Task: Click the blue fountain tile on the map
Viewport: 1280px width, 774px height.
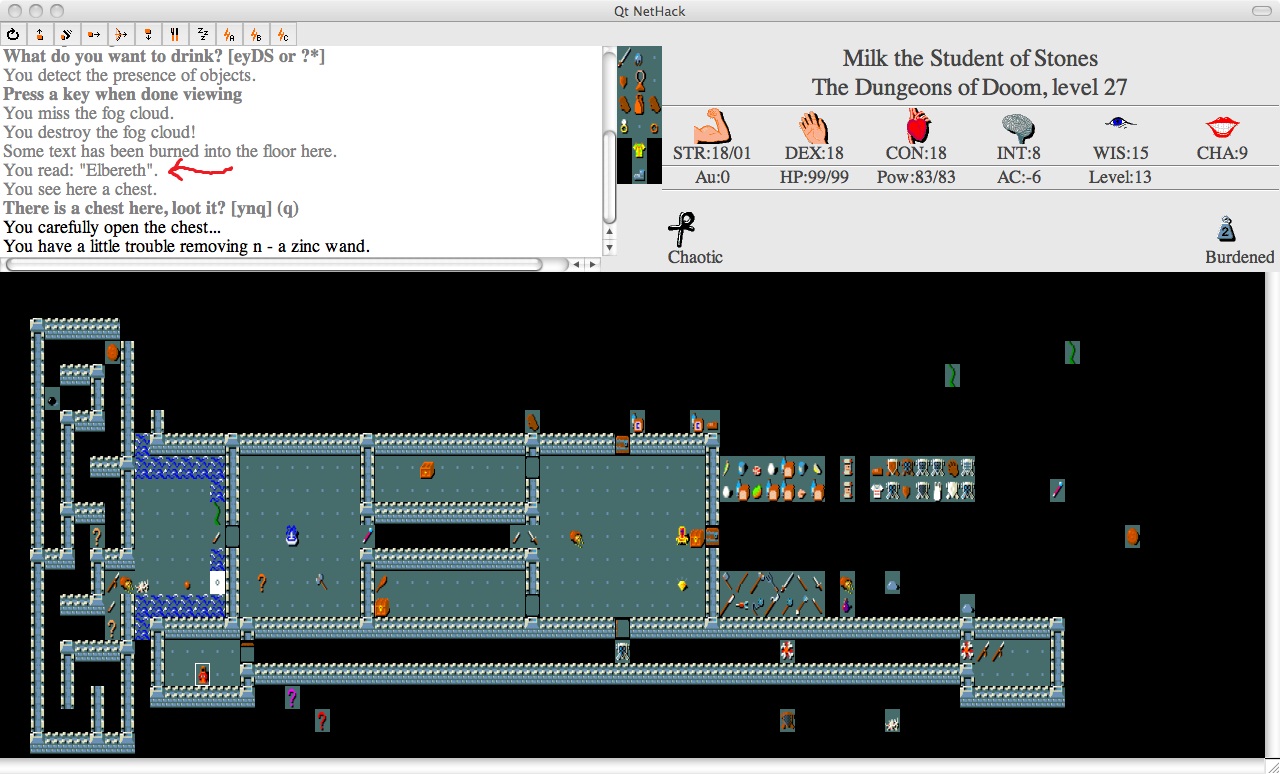Action: click(291, 536)
